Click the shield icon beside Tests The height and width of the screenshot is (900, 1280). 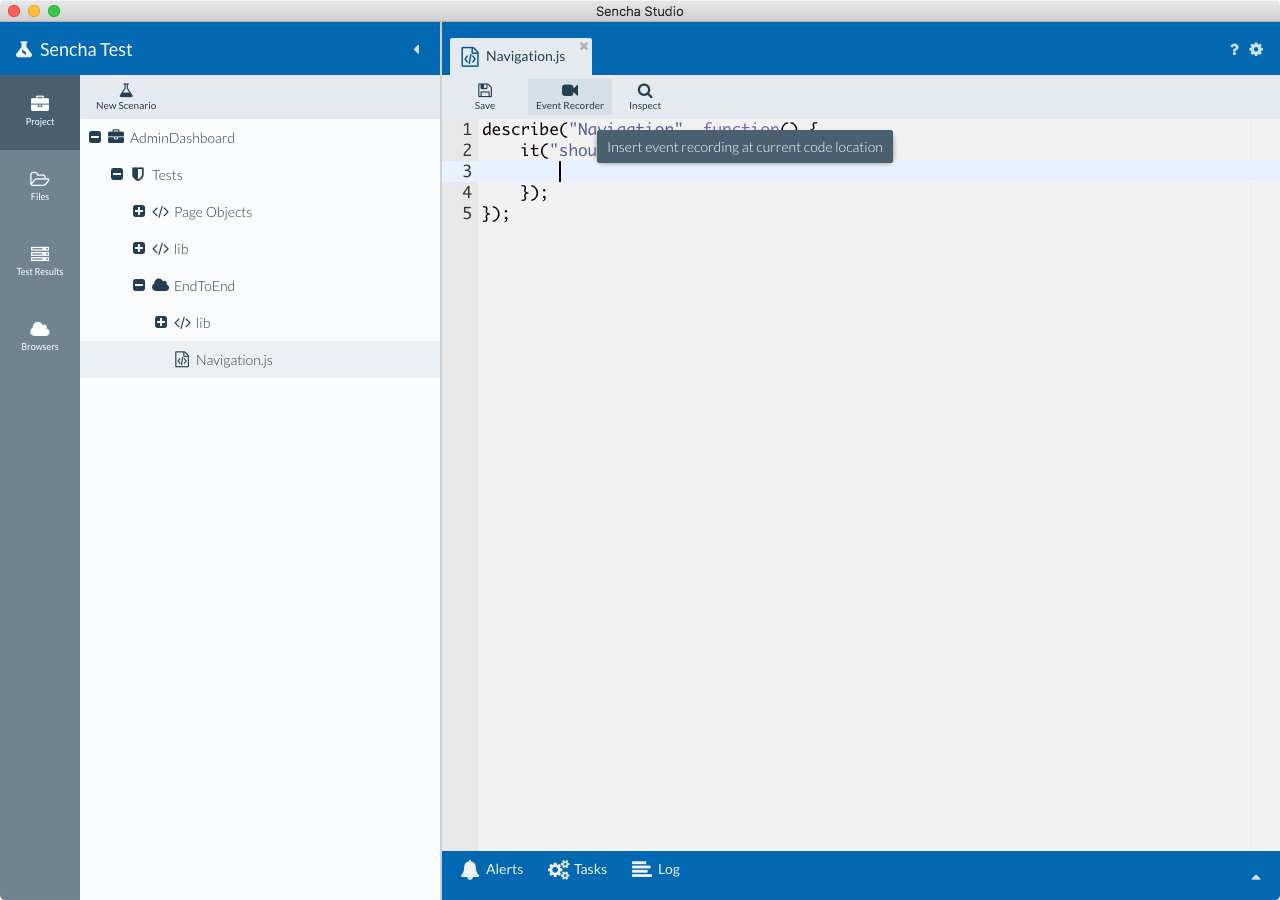tap(138, 174)
